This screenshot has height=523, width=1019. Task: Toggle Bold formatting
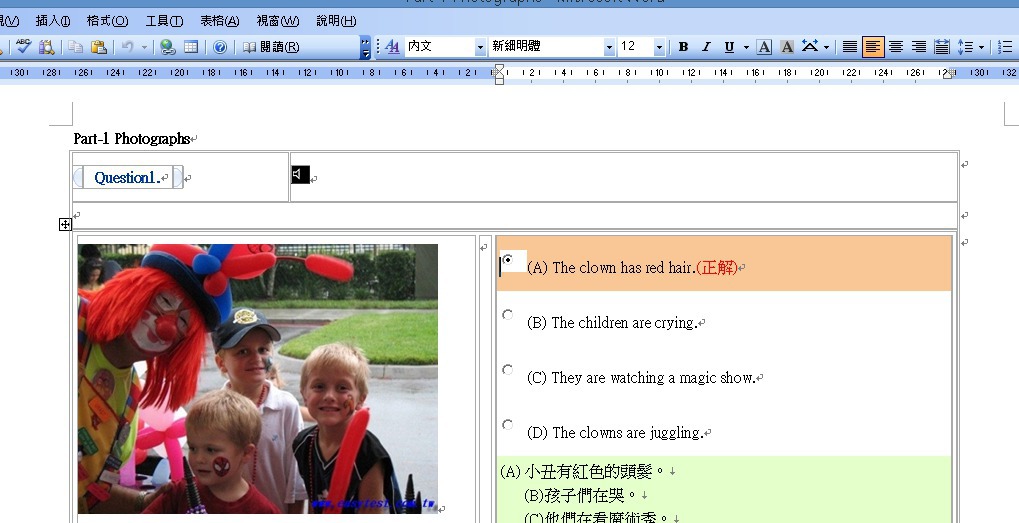(x=683, y=47)
